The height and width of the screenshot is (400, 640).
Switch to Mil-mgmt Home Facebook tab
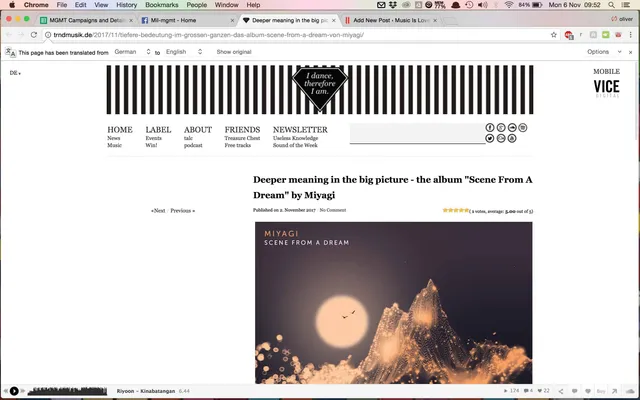pos(186,20)
